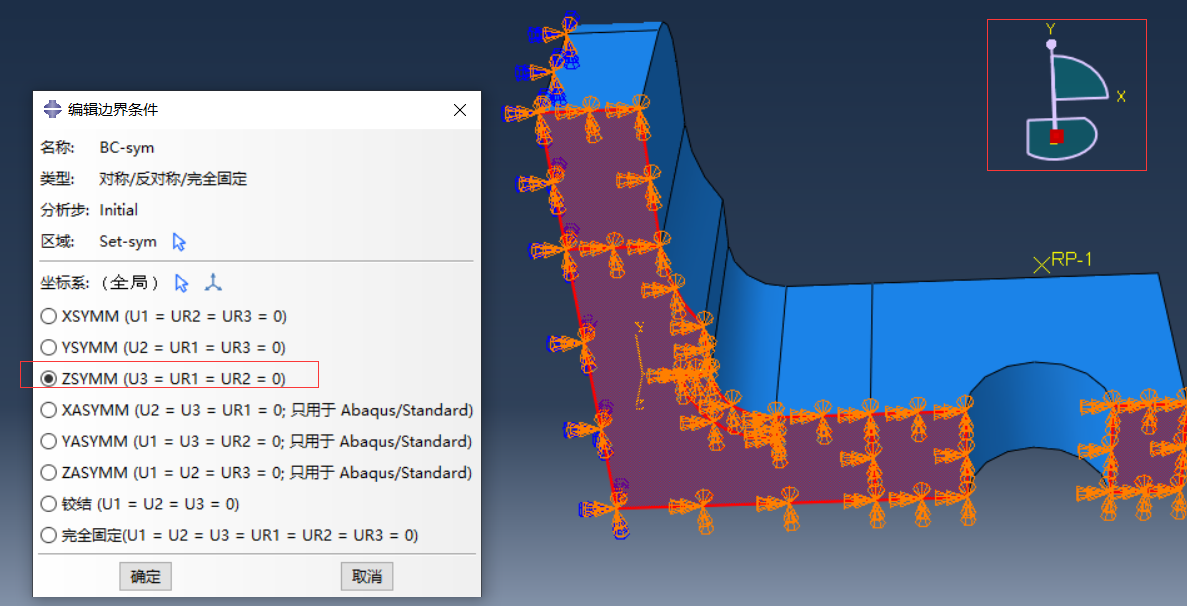Screen dimensions: 1187x606
Task: Select the 铰结 (U1 = U2 = U3 = 0) option
Action: click(48, 504)
